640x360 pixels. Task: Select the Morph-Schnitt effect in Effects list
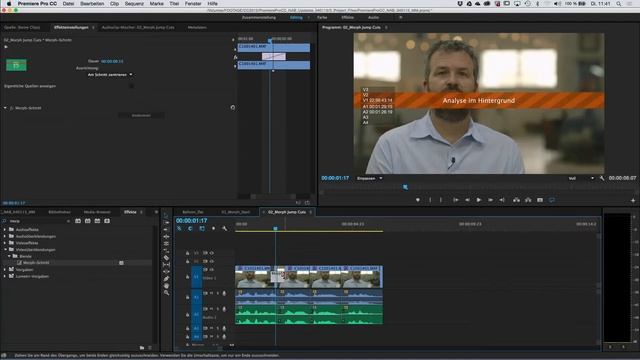(36, 263)
